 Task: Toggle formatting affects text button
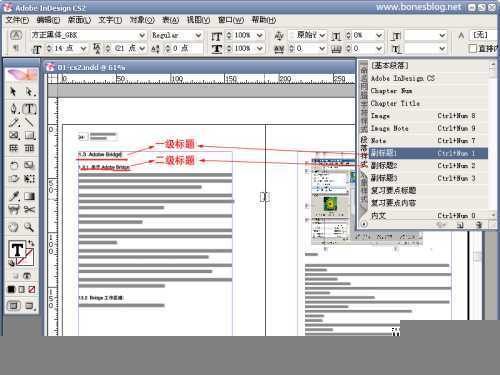(x=27, y=276)
